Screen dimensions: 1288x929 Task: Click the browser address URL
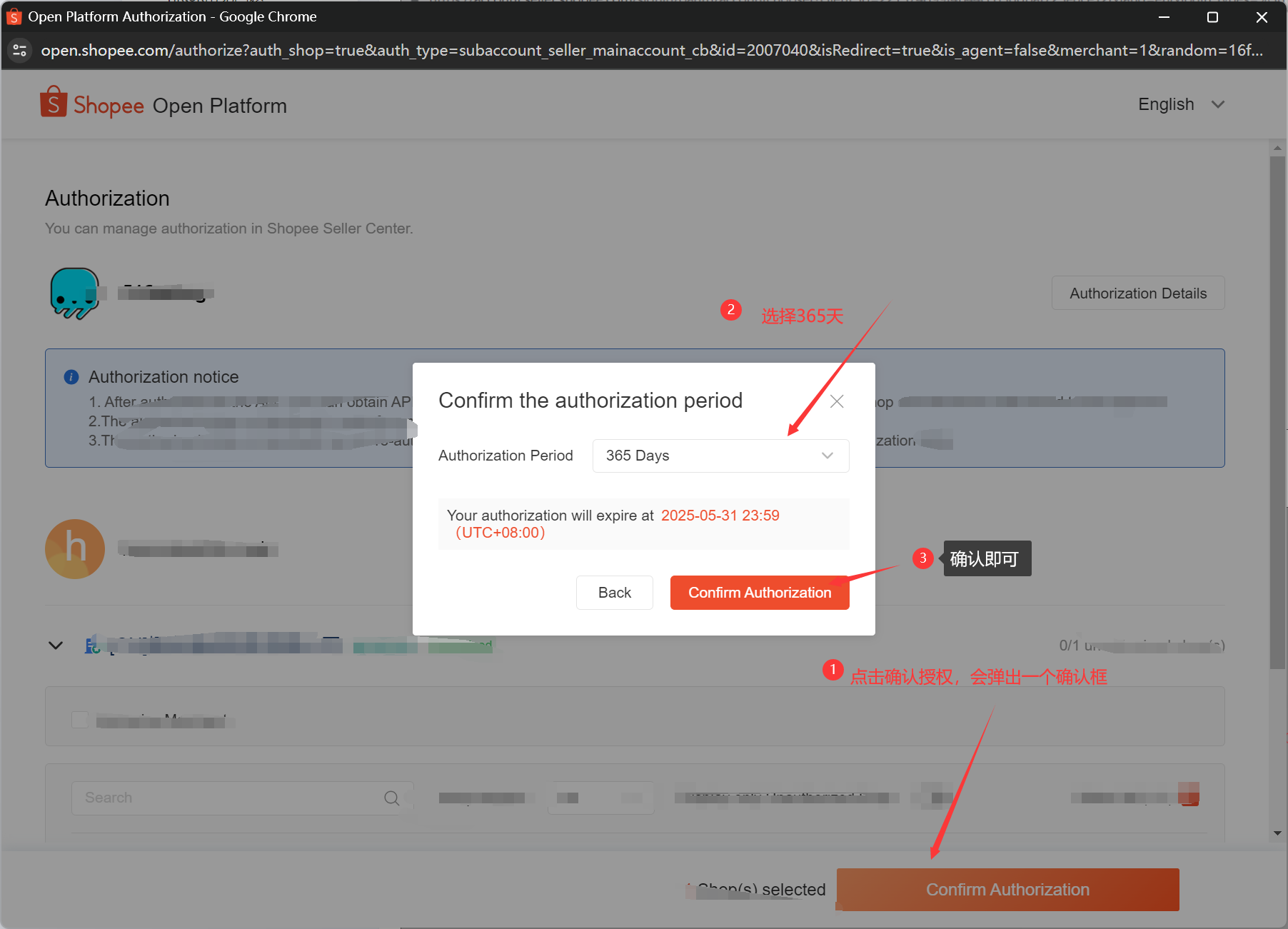[652, 50]
